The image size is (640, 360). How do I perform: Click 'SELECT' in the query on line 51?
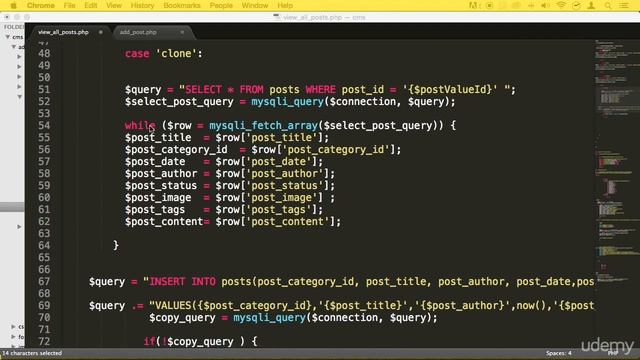click(203, 89)
